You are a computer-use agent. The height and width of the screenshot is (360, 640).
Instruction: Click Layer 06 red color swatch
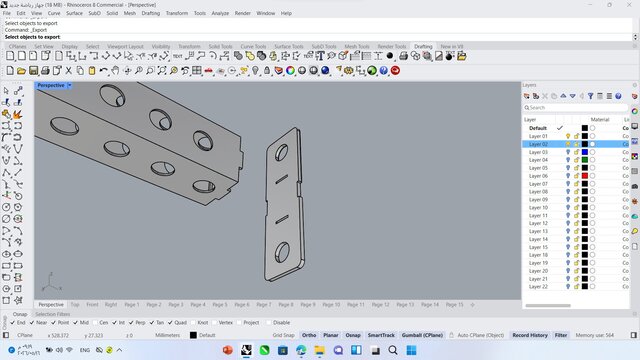584,176
